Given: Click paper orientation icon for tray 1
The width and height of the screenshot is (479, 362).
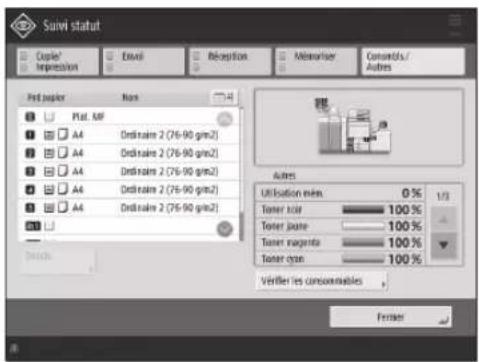Looking at the screenshot, I should (63, 134).
